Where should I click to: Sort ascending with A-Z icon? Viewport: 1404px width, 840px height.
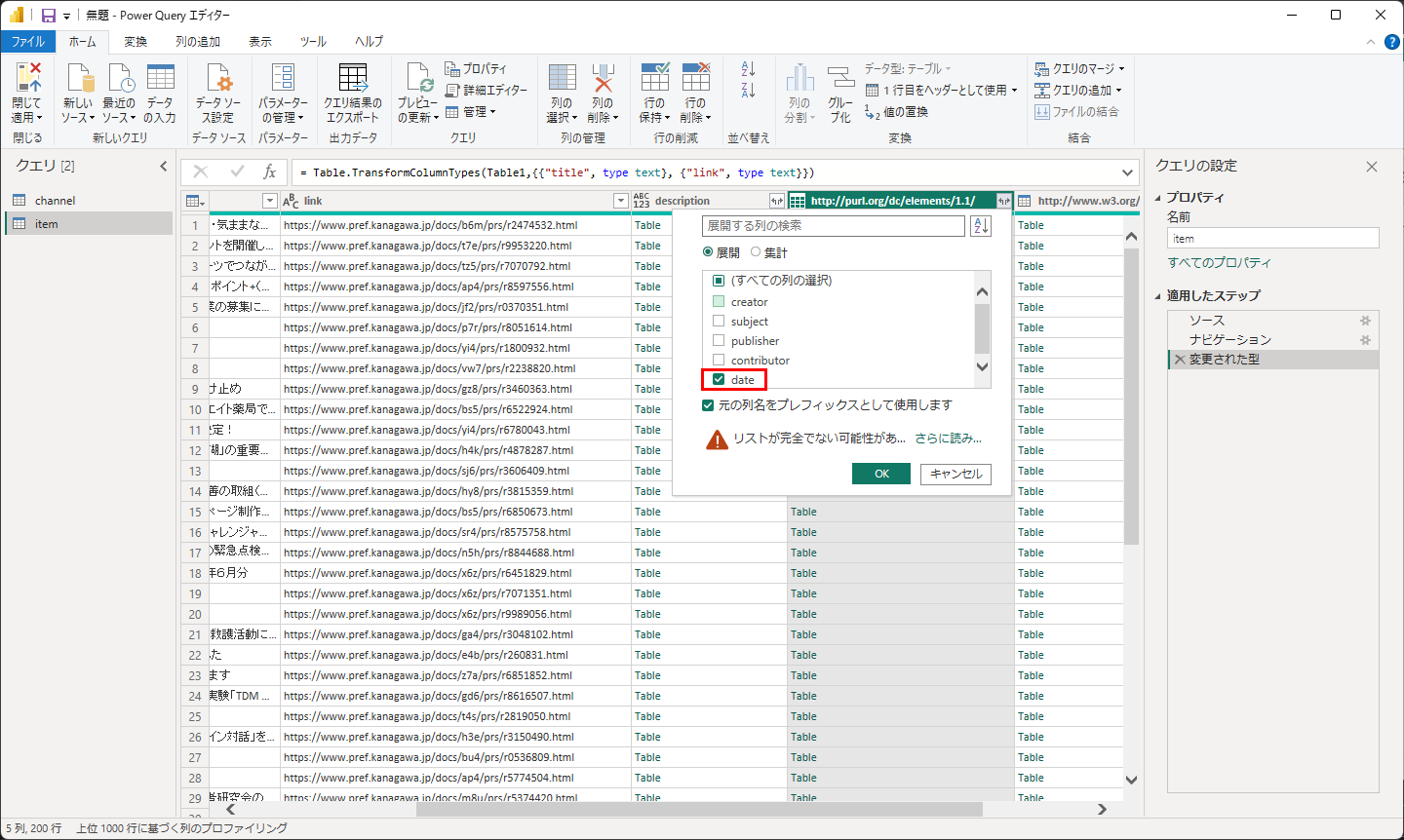point(748,68)
